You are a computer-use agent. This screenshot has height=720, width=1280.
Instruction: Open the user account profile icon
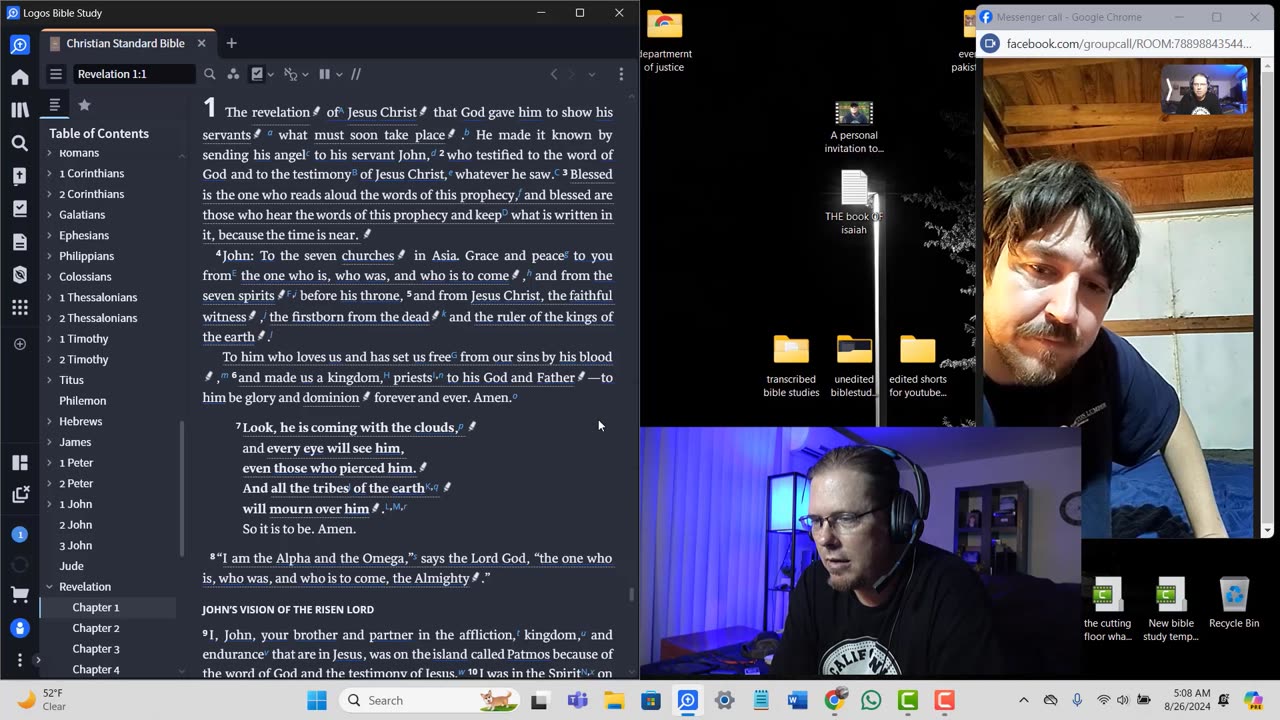pos(20,628)
